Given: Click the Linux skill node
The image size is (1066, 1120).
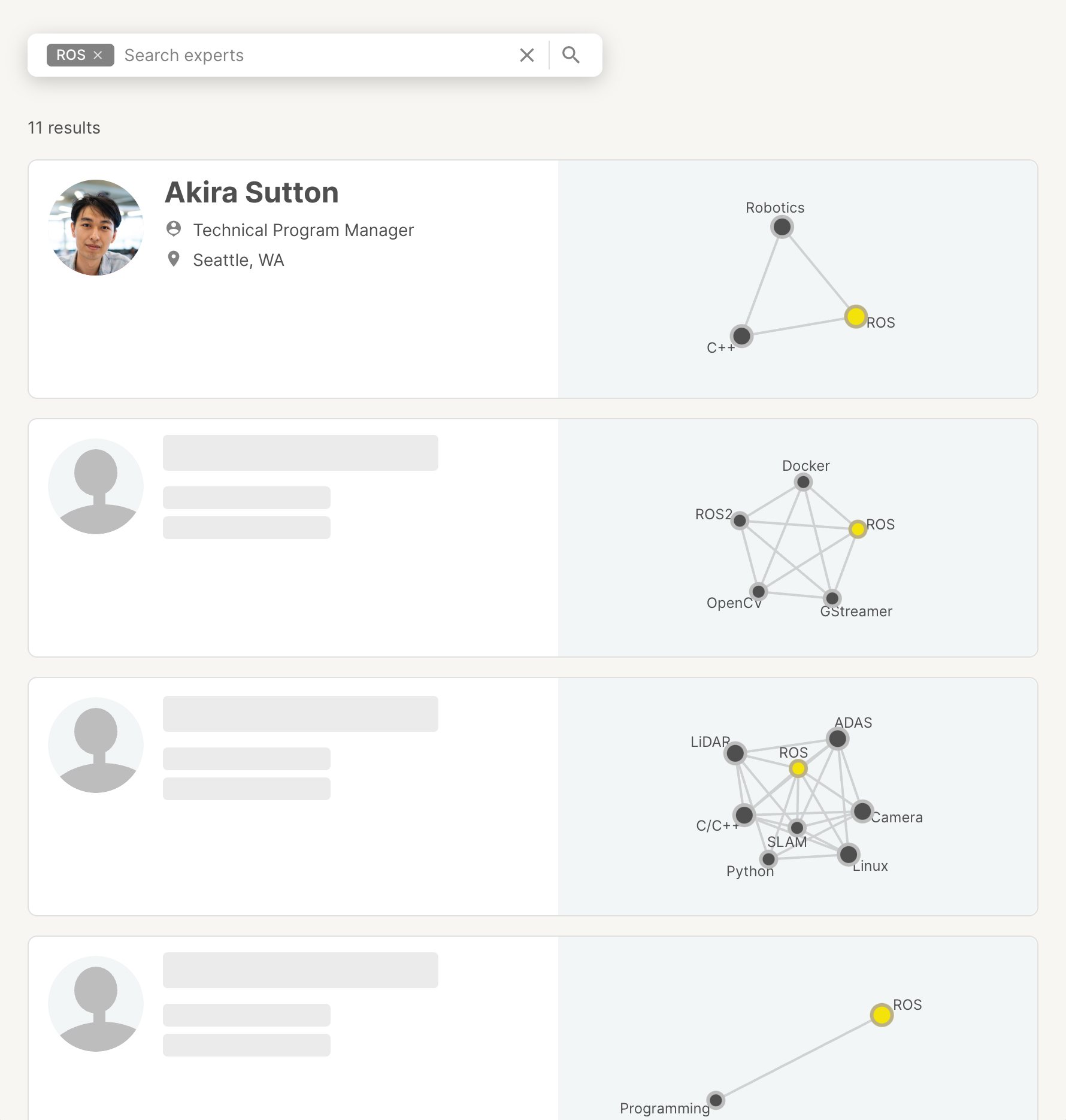Looking at the screenshot, I should pos(848,854).
